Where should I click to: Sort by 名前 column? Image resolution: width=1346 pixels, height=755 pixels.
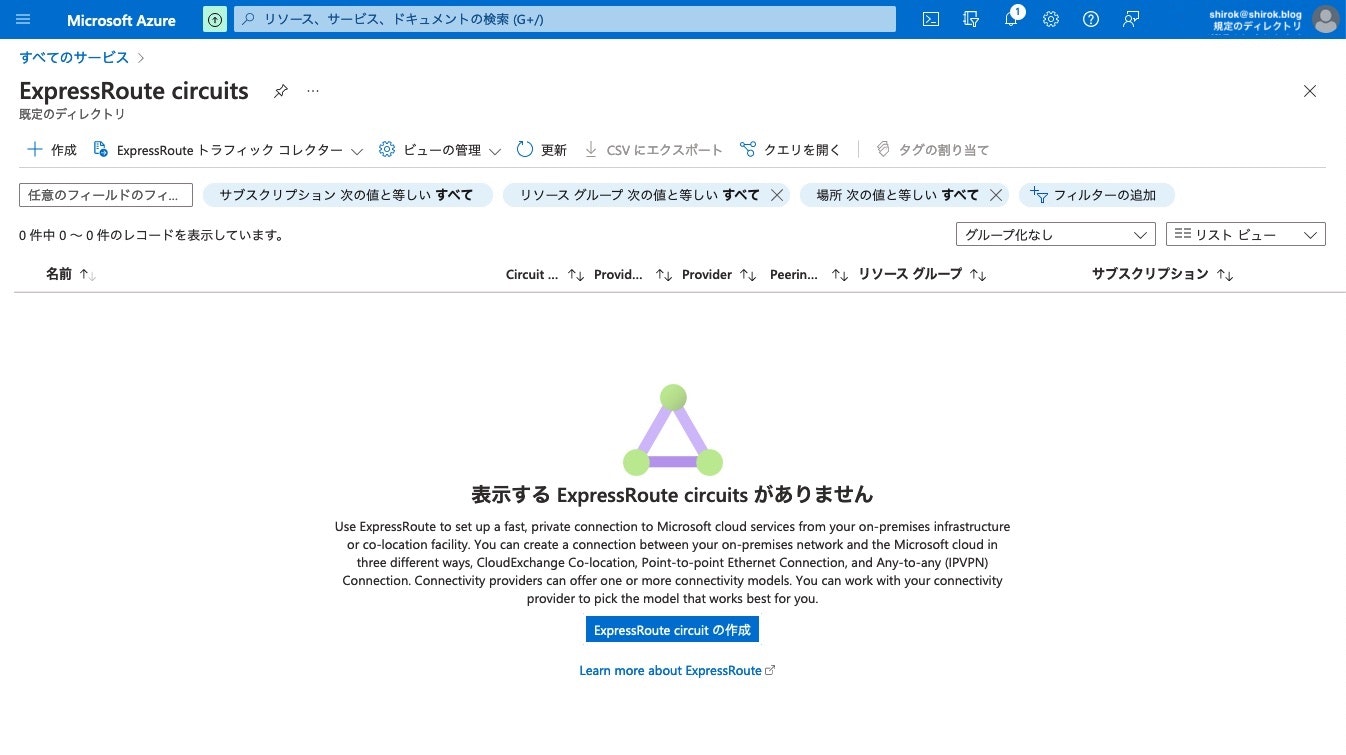pyautogui.click(x=70, y=274)
